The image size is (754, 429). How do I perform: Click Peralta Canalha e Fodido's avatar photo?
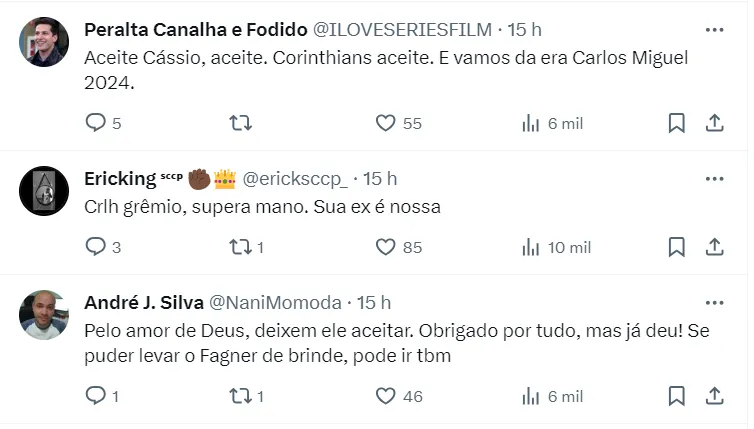pyautogui.click(x=44, y=42)
